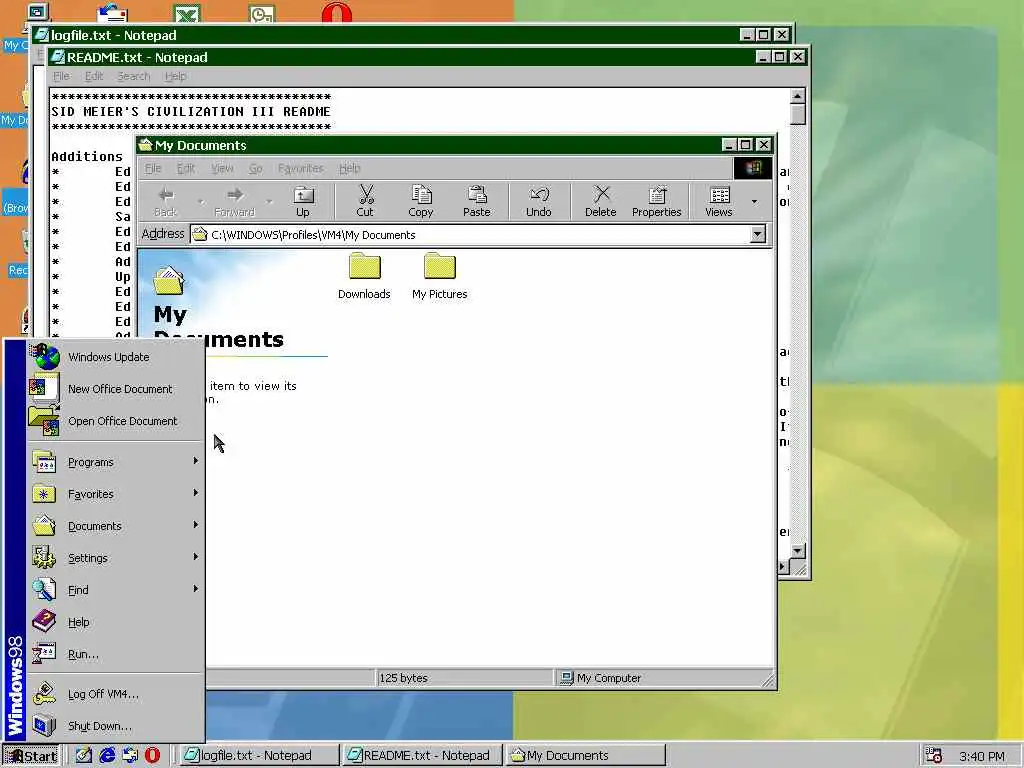This screenshot has height=768, width=1024.
Task: Select Shut Down... in Start menu
Action: pos(116,726)
